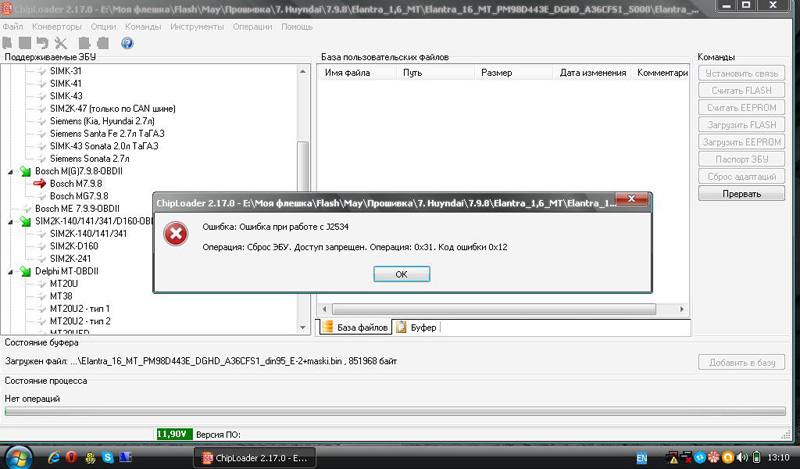Click the red arrow icon beside Bosch M7.9.8

(40, 184)
